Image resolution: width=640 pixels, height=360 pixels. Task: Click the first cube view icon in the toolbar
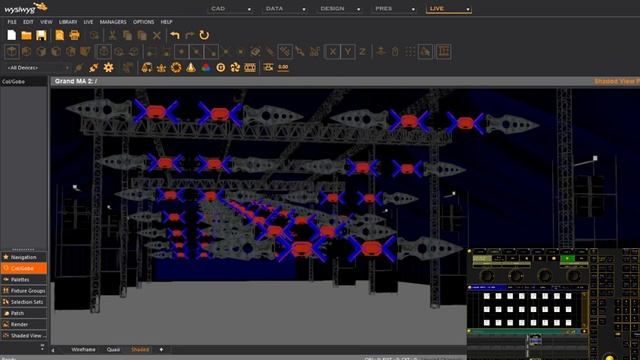(12, 52)
